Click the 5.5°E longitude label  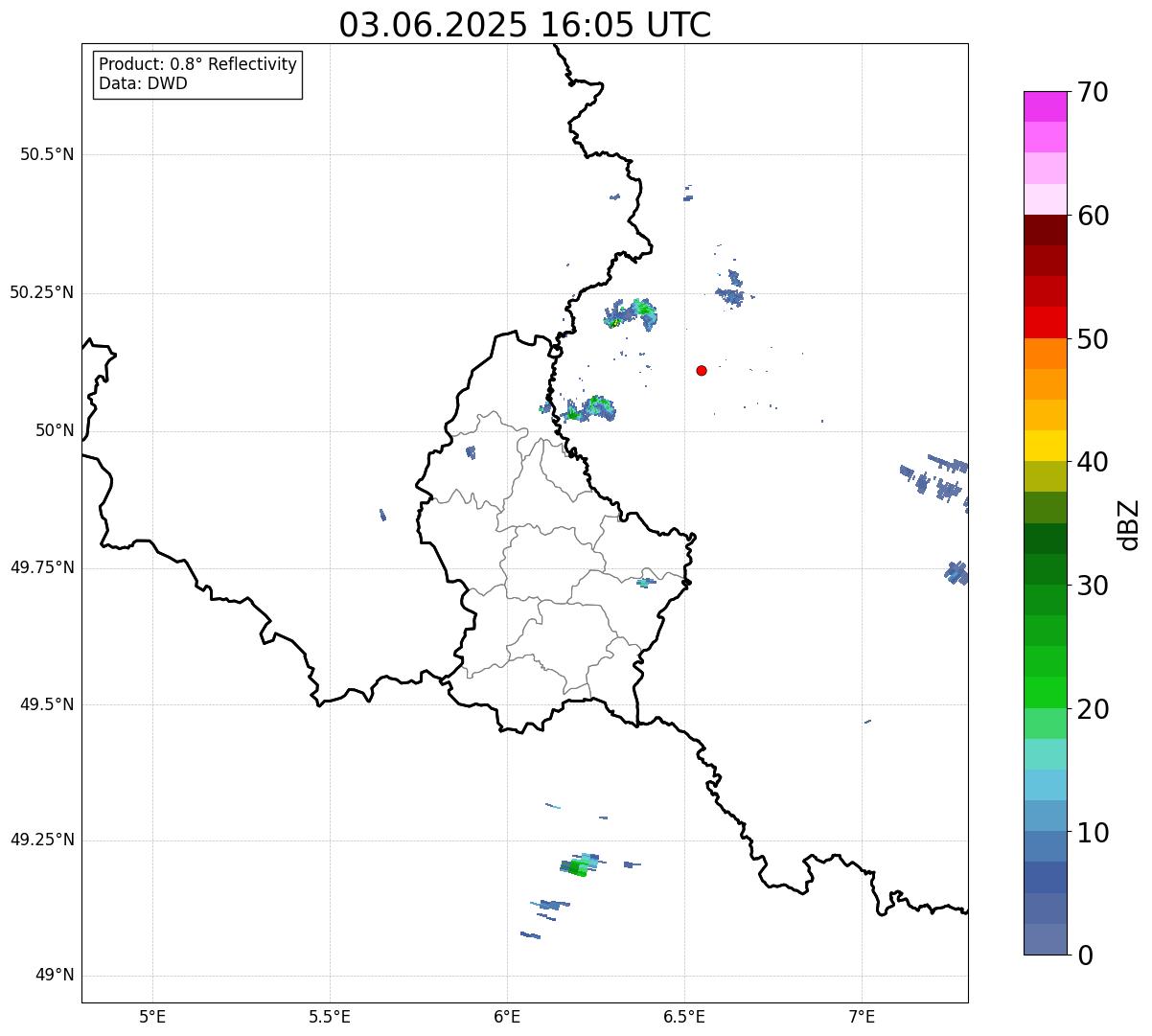point(330,1016)
